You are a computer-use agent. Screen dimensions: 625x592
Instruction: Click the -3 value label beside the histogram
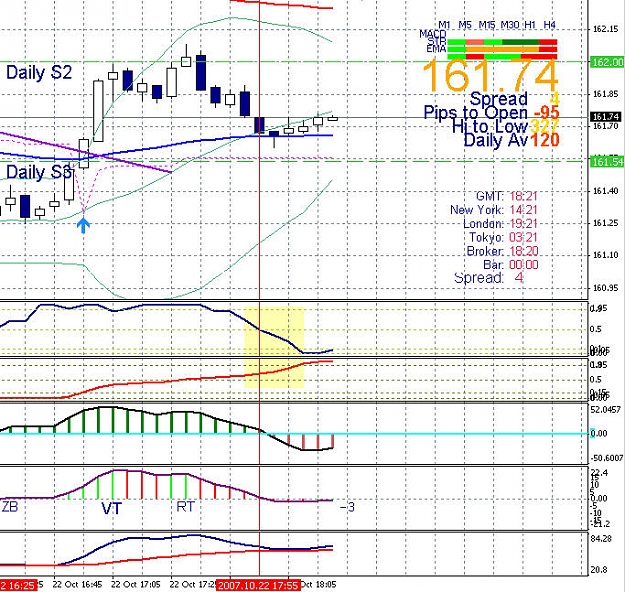pos(347,507)
